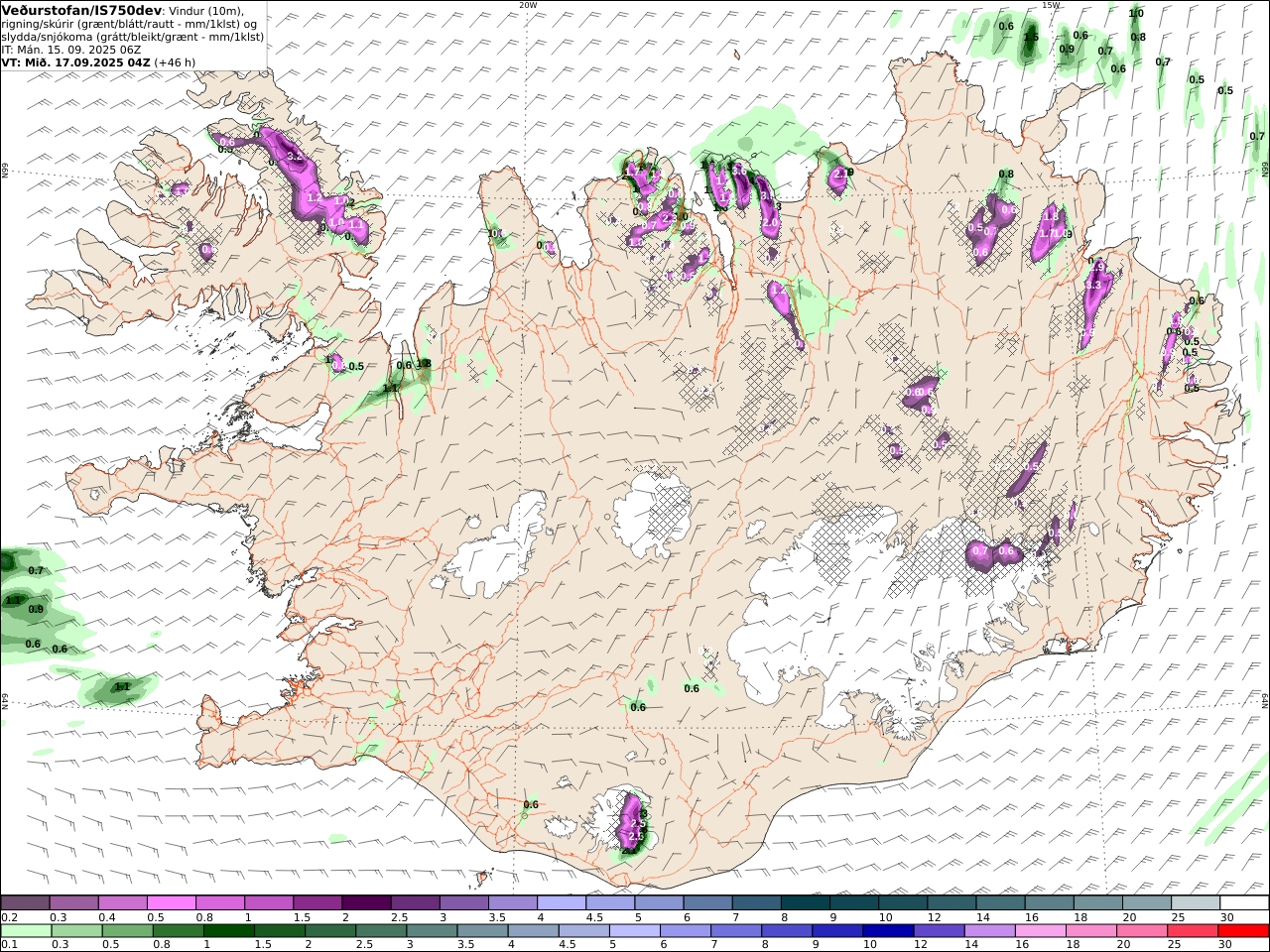Choose the lavender 4 swatch in upper scale
Image resolution: width=1270 pixels, height=952 pixels.
pyautogui.click(x=561, y=903)
